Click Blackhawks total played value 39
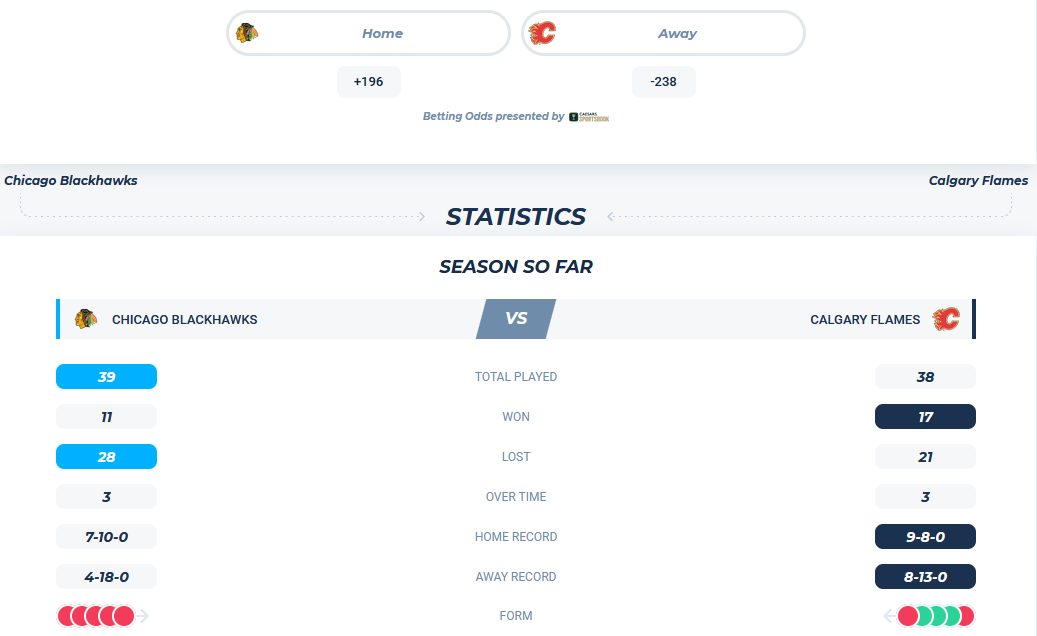The width and height of the screenshot is (1037, 636). pyautogui.click(x=106, y=377)
